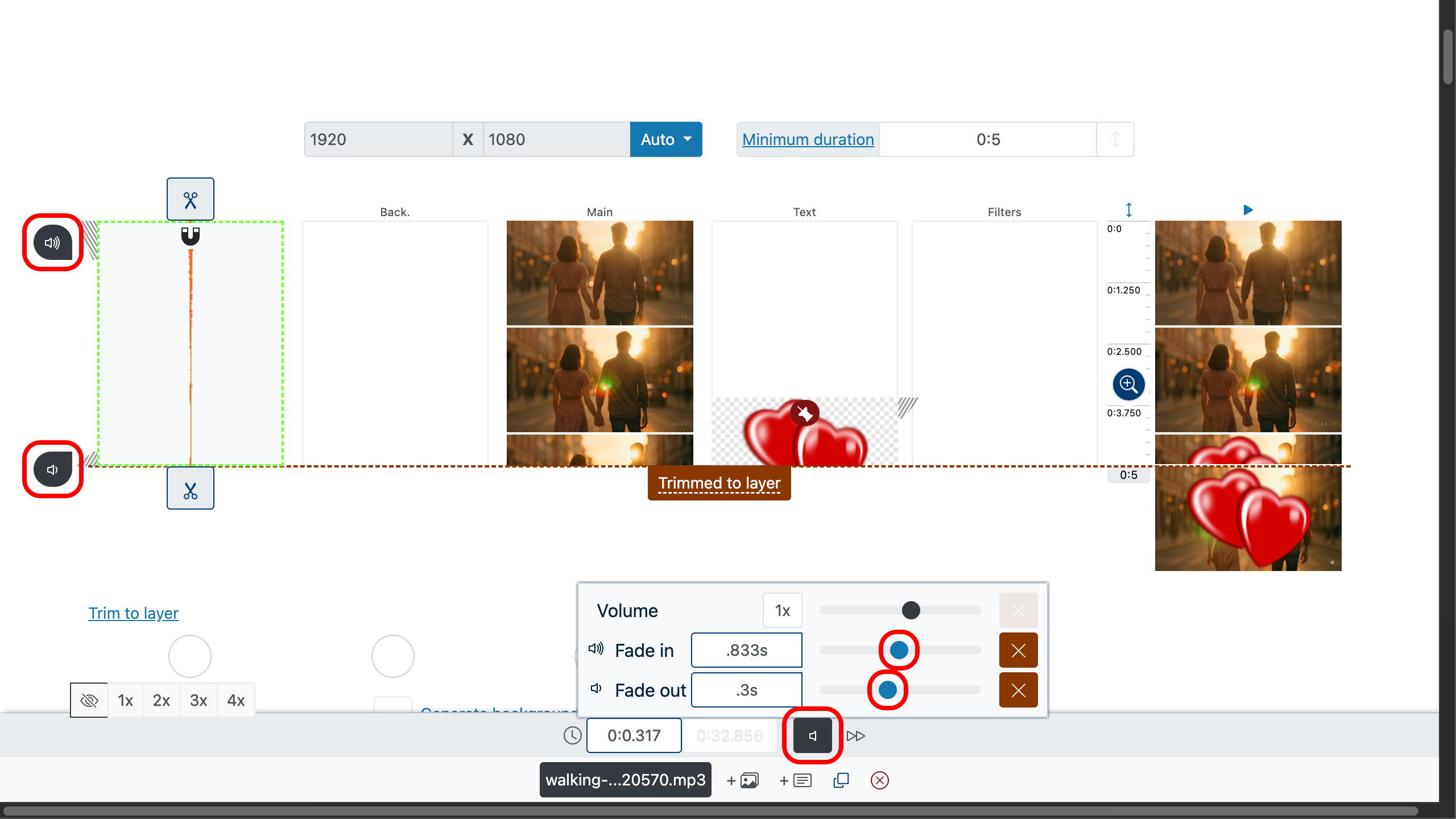Select the 4x playback speed tab
Viewport: 1456px width, 819px height.
click(235, 700)
